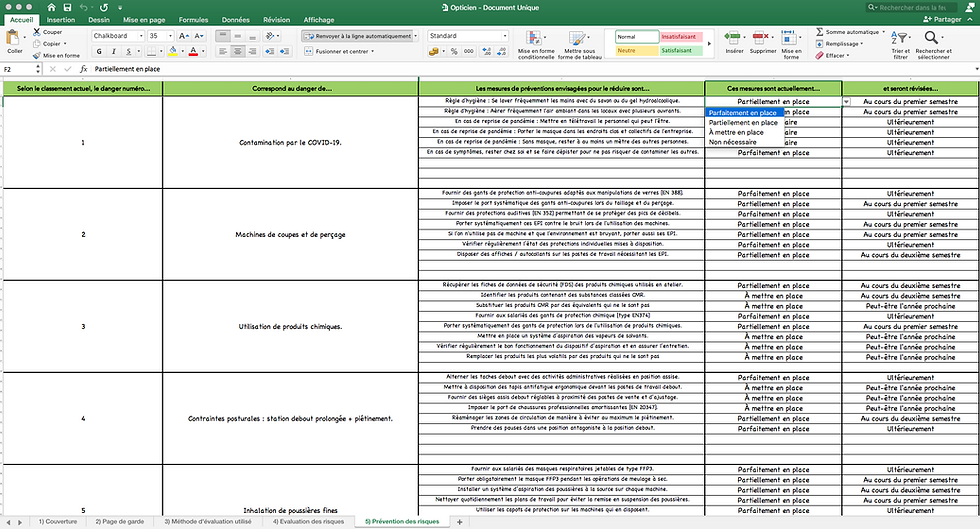Click the Partager button
Screen dimensions: 980x529
[943, 19]
